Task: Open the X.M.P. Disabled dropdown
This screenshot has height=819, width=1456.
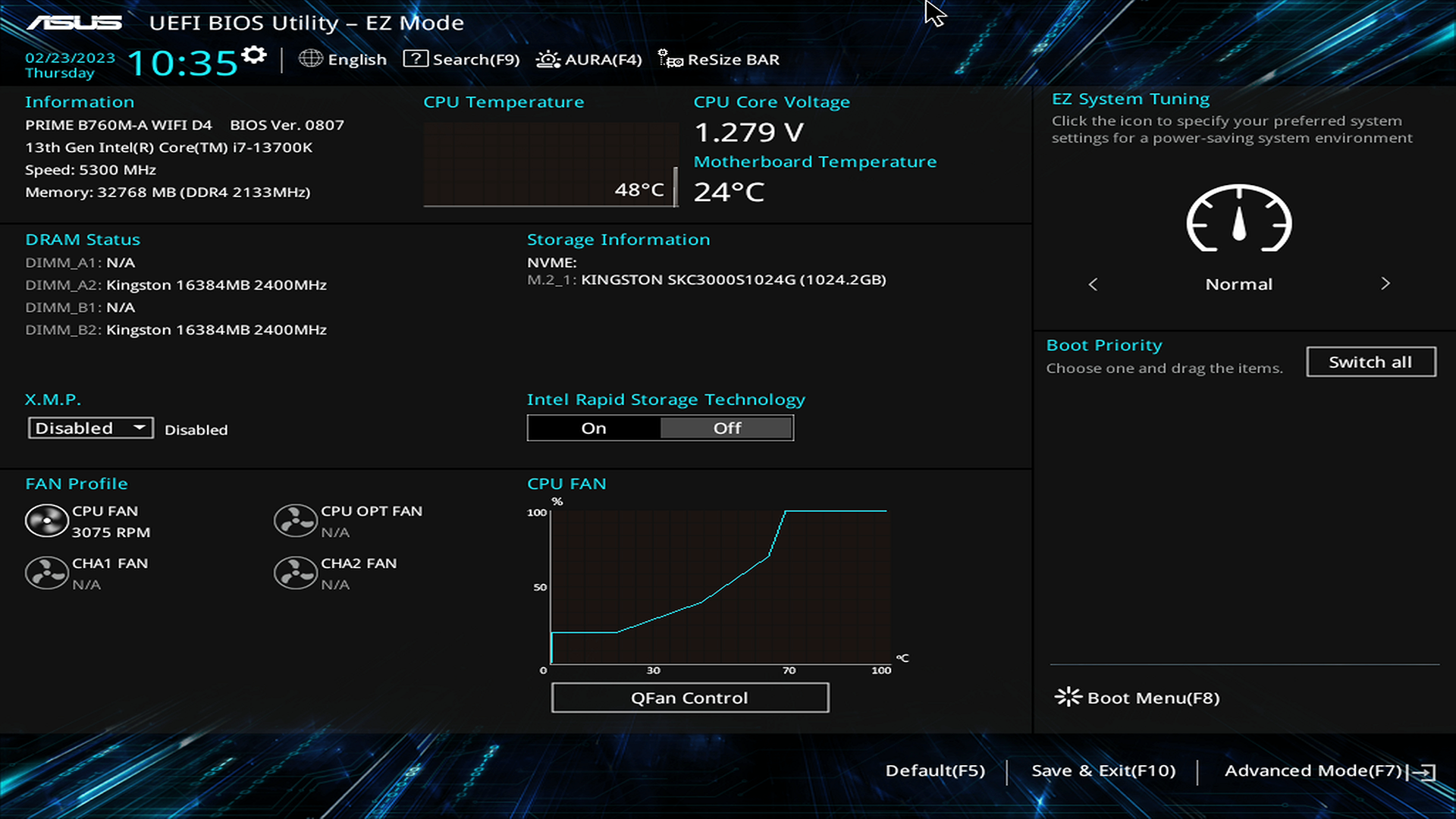Action: pyautogui.click(x=90, y=428)
